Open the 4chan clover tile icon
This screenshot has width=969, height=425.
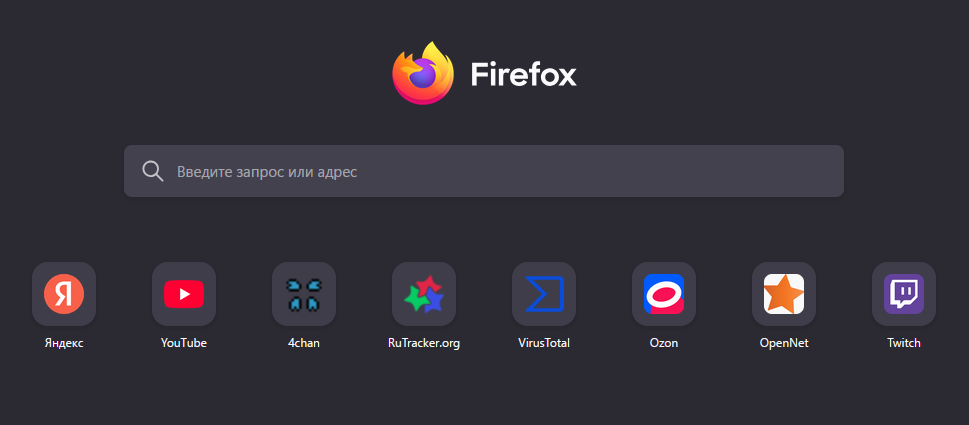(x=304, y=294)
